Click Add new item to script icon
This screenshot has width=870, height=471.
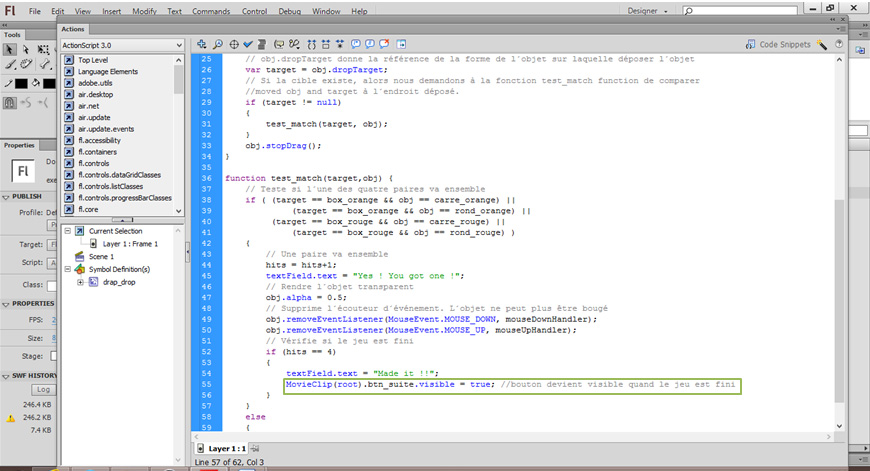[202, 45]
